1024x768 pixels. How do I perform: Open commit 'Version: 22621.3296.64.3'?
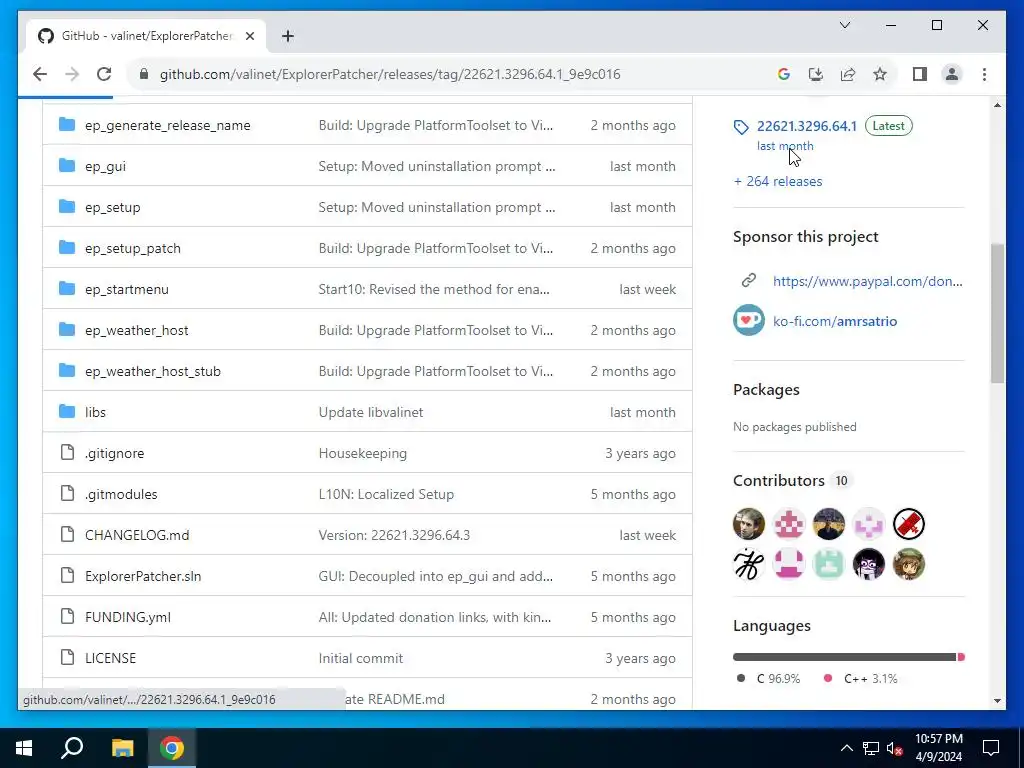(394, 536)
